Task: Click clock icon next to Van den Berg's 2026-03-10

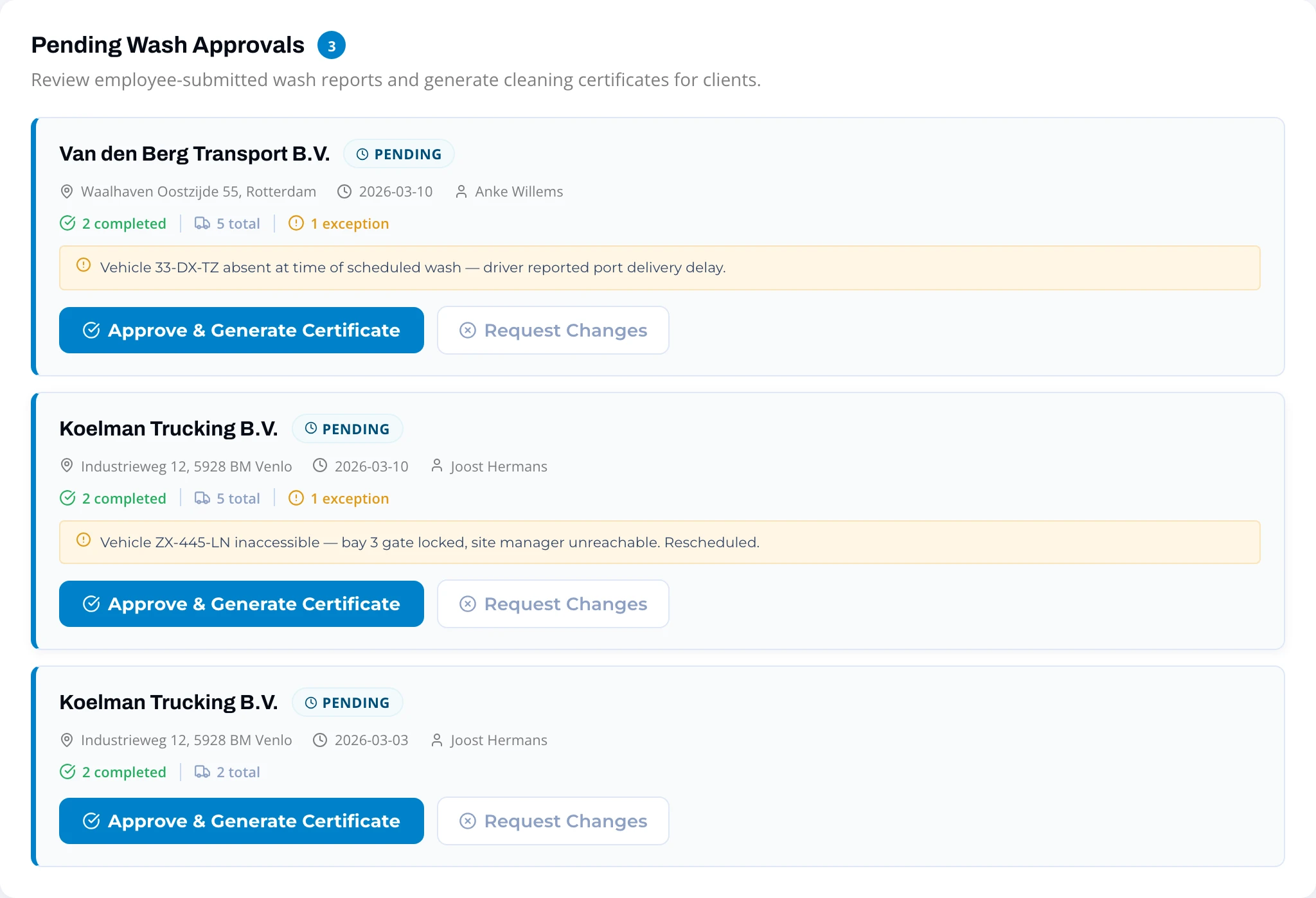Action: (x=344, y=191)
